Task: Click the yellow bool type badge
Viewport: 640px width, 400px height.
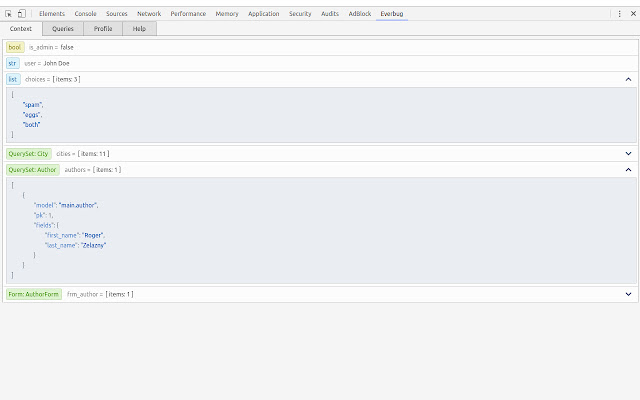Action: coord(14,47)
